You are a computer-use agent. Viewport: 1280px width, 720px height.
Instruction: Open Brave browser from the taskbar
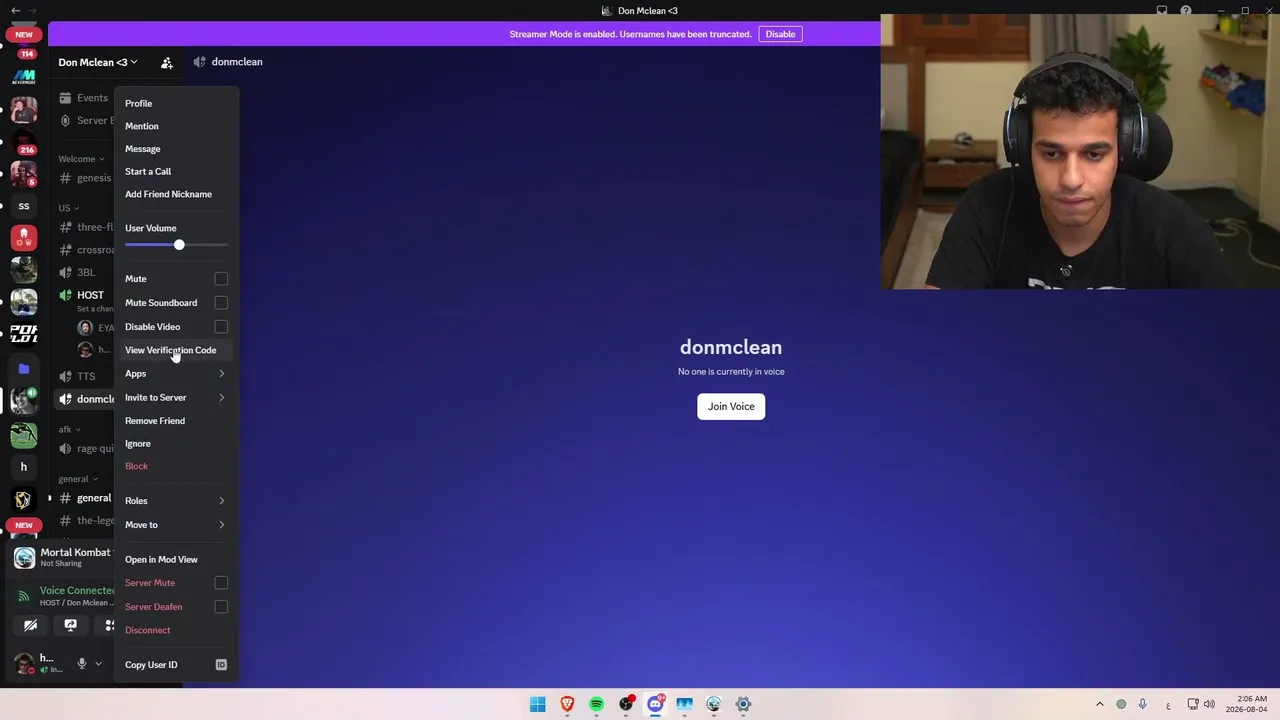coord(567,704)
